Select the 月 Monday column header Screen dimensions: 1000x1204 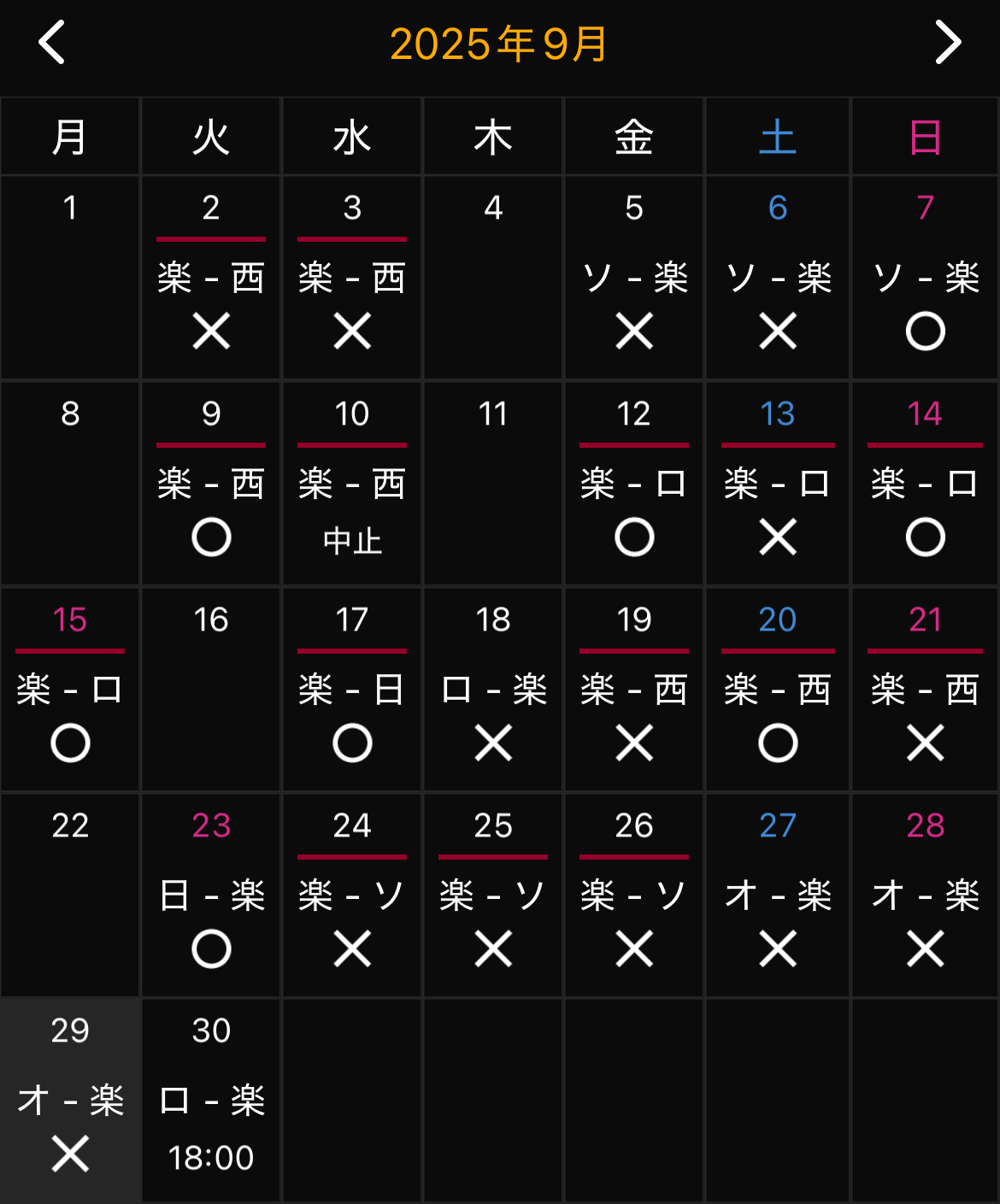tap(70, 138)
